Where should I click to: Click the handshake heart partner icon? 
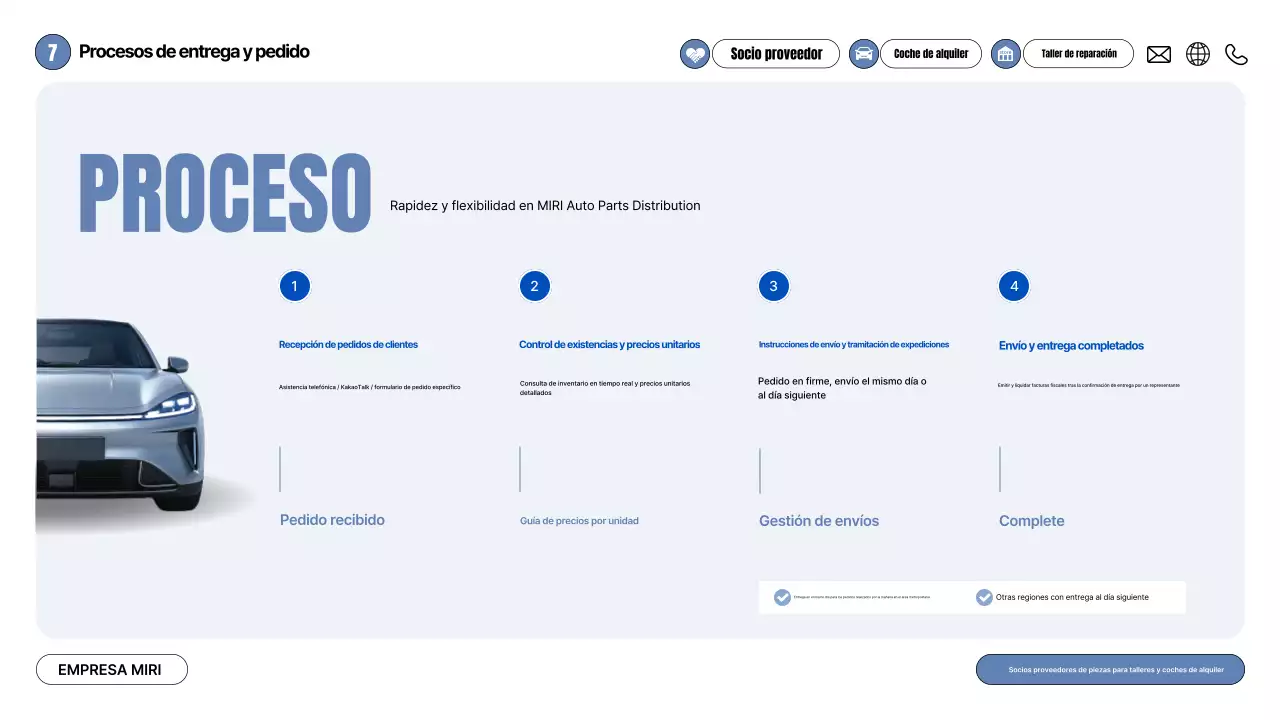coord(695,54)
